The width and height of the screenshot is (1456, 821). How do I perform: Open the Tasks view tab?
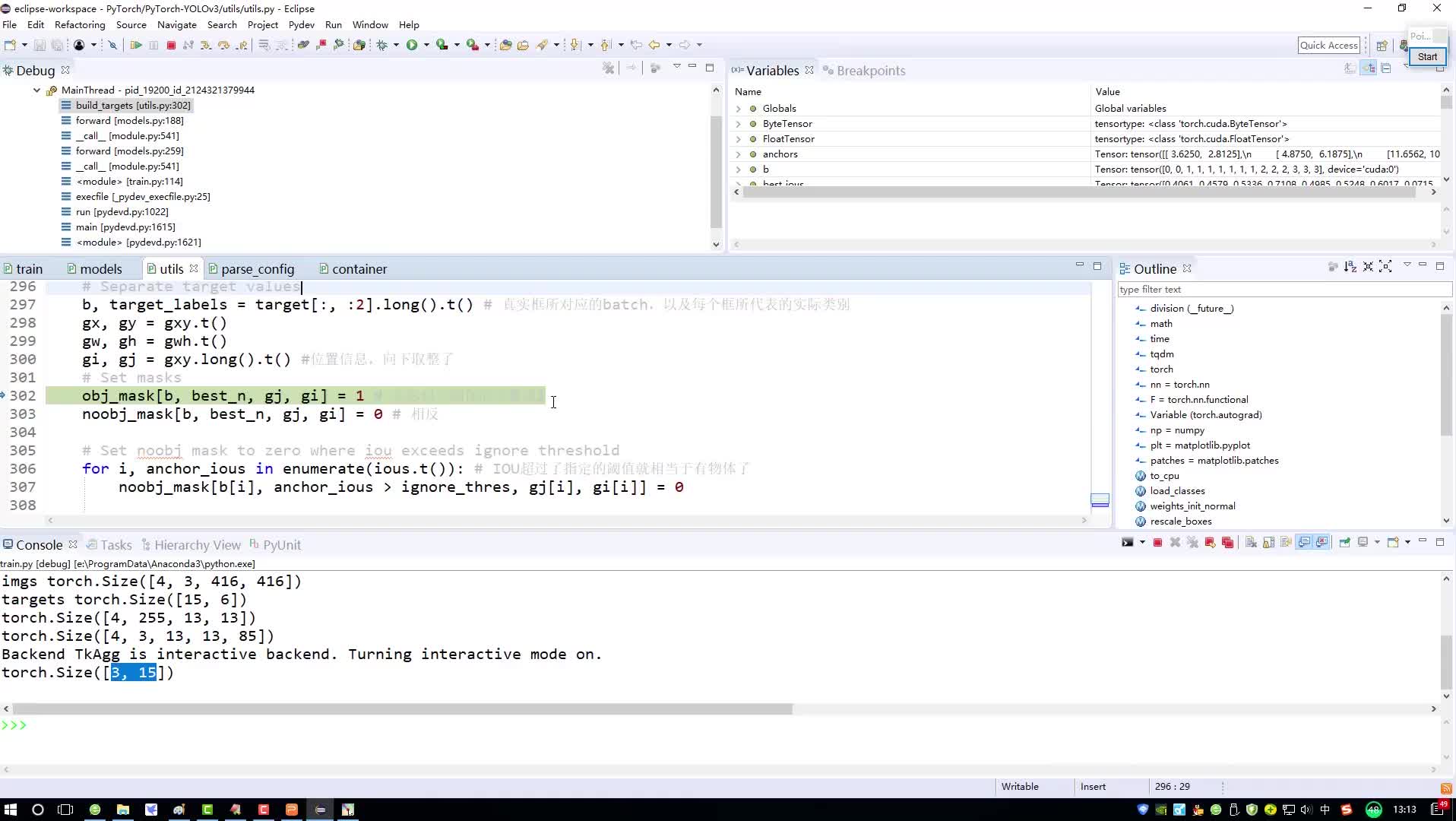109,545
